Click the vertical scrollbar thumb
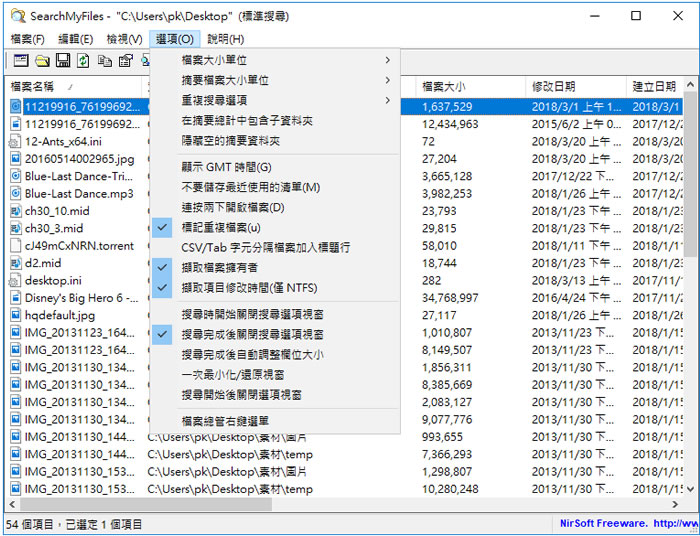 click(690, 175)
